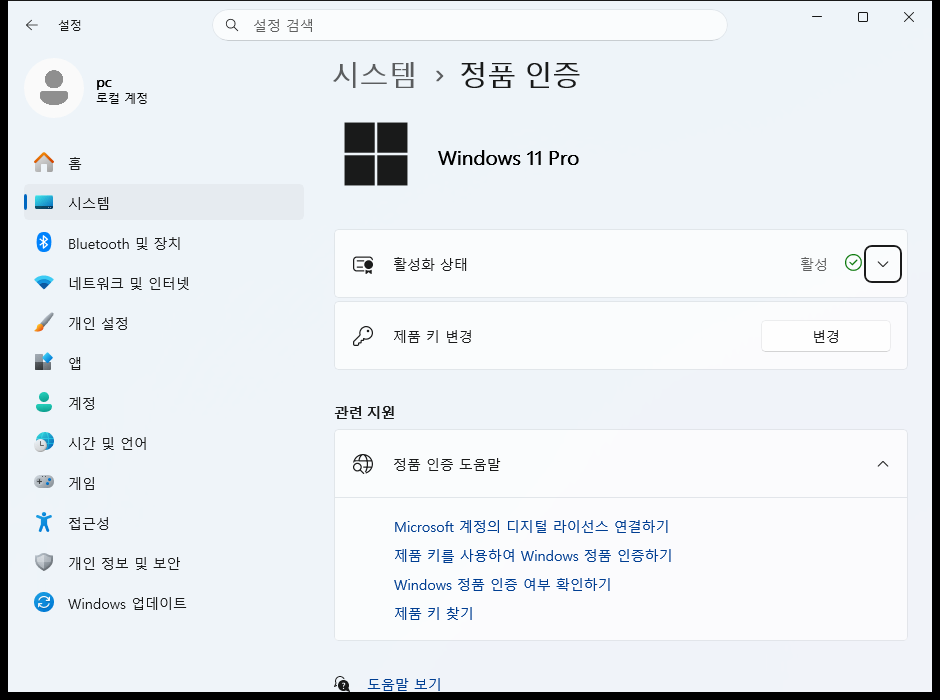940x700 pixels.
Task: Open 개인 설정 category
Action: pos(164,322)
